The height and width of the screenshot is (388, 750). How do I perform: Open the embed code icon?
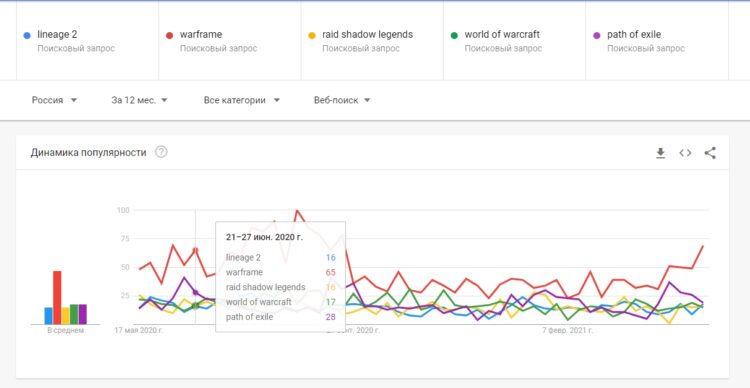(685, 153)
